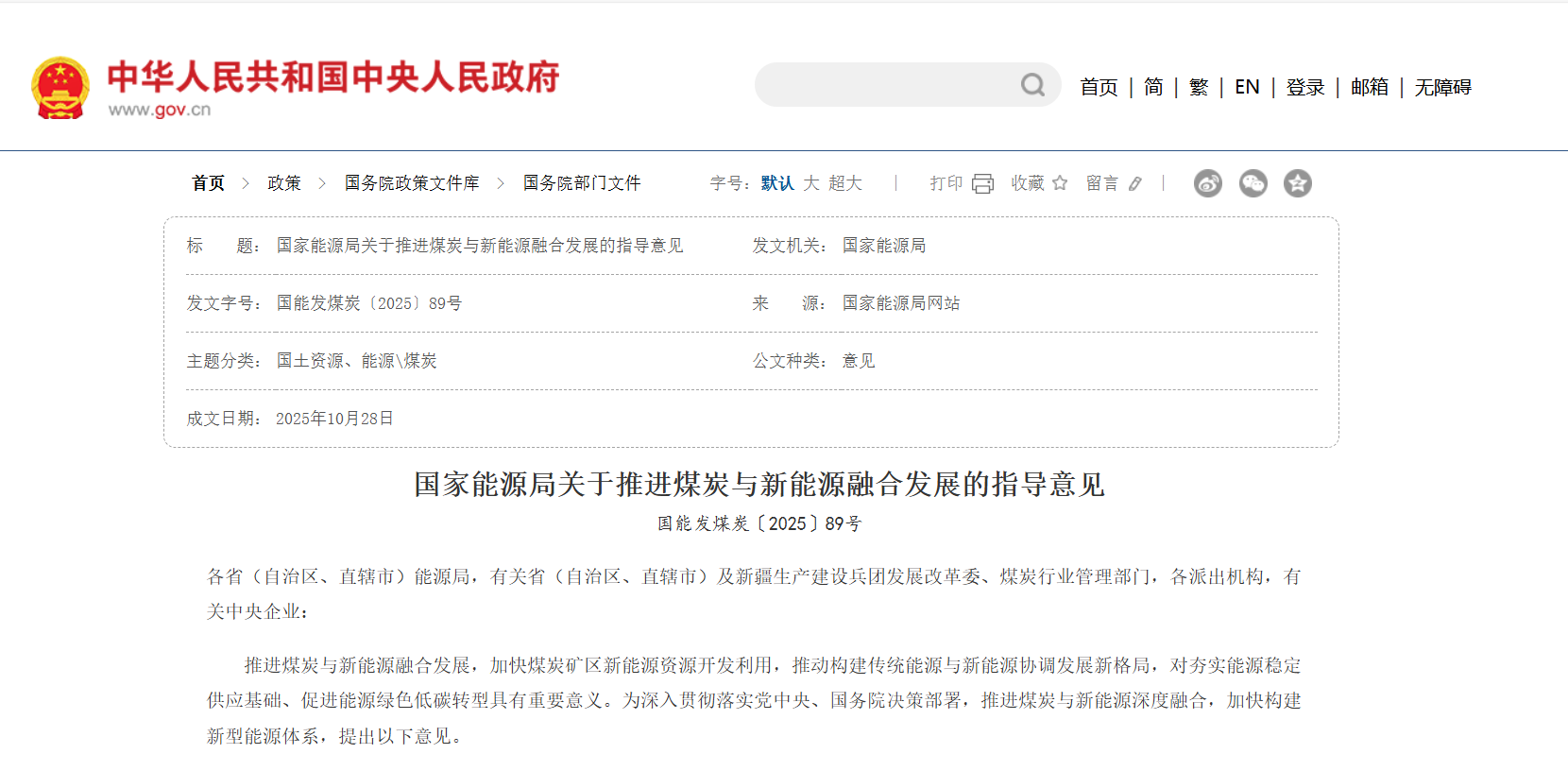Click in the site search field
The image size is (1568, 771).
tap(888, 86)
